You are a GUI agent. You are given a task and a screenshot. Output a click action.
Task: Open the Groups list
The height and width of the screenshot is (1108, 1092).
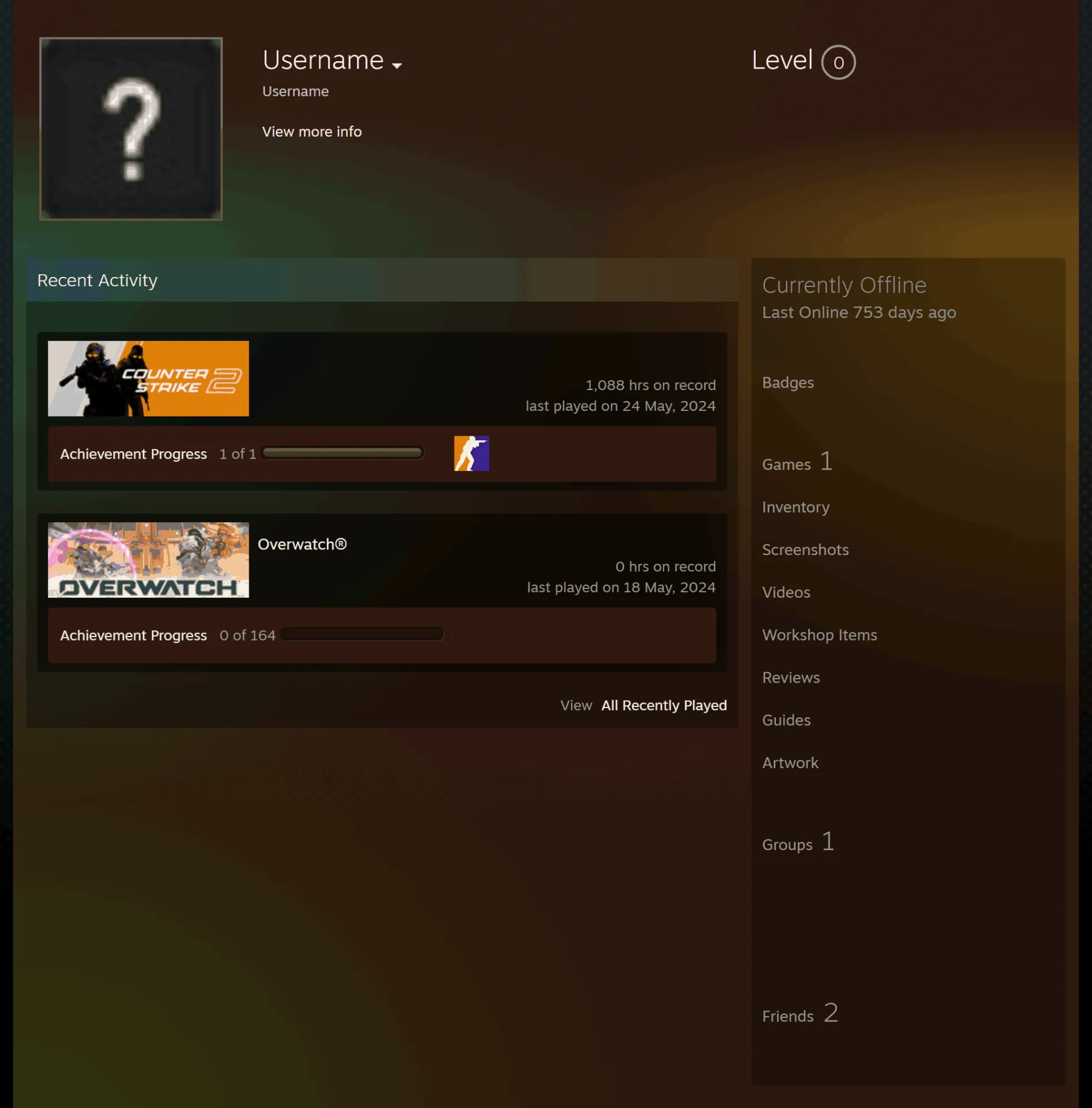tap(798, 843)
